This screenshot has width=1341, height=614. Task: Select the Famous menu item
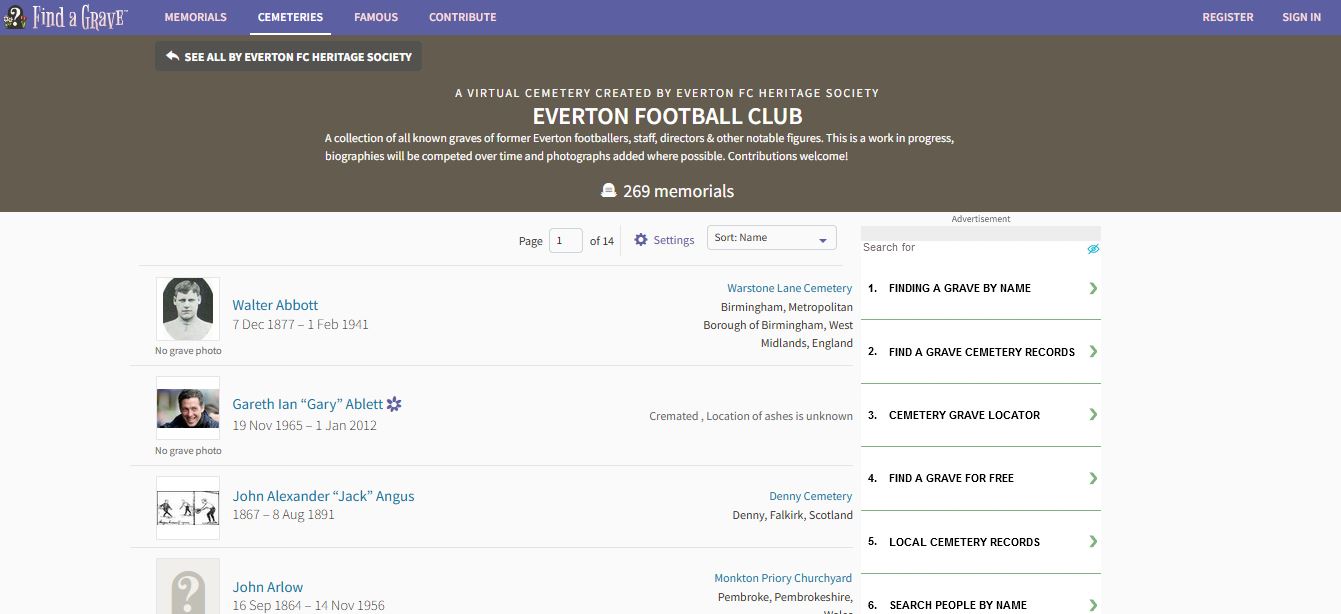click(376, 17)
